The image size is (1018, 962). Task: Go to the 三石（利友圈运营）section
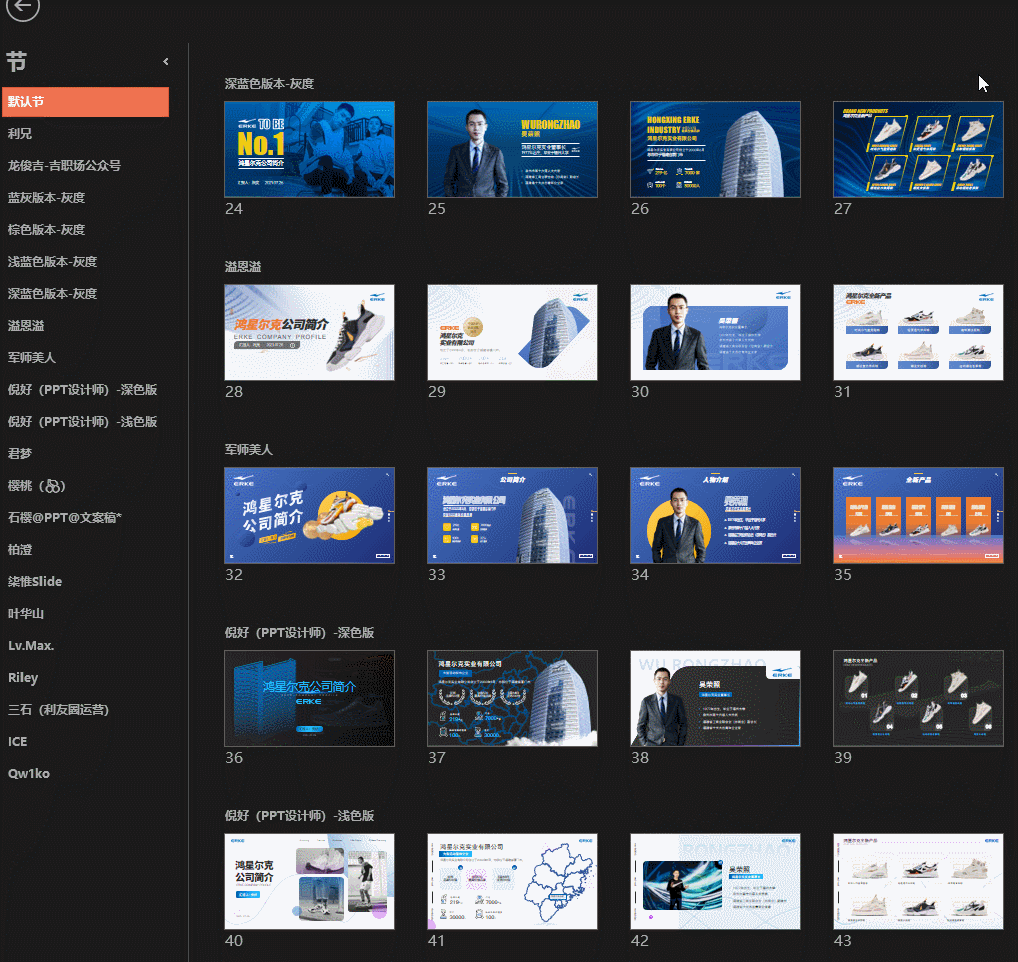[x=58, y=709]
